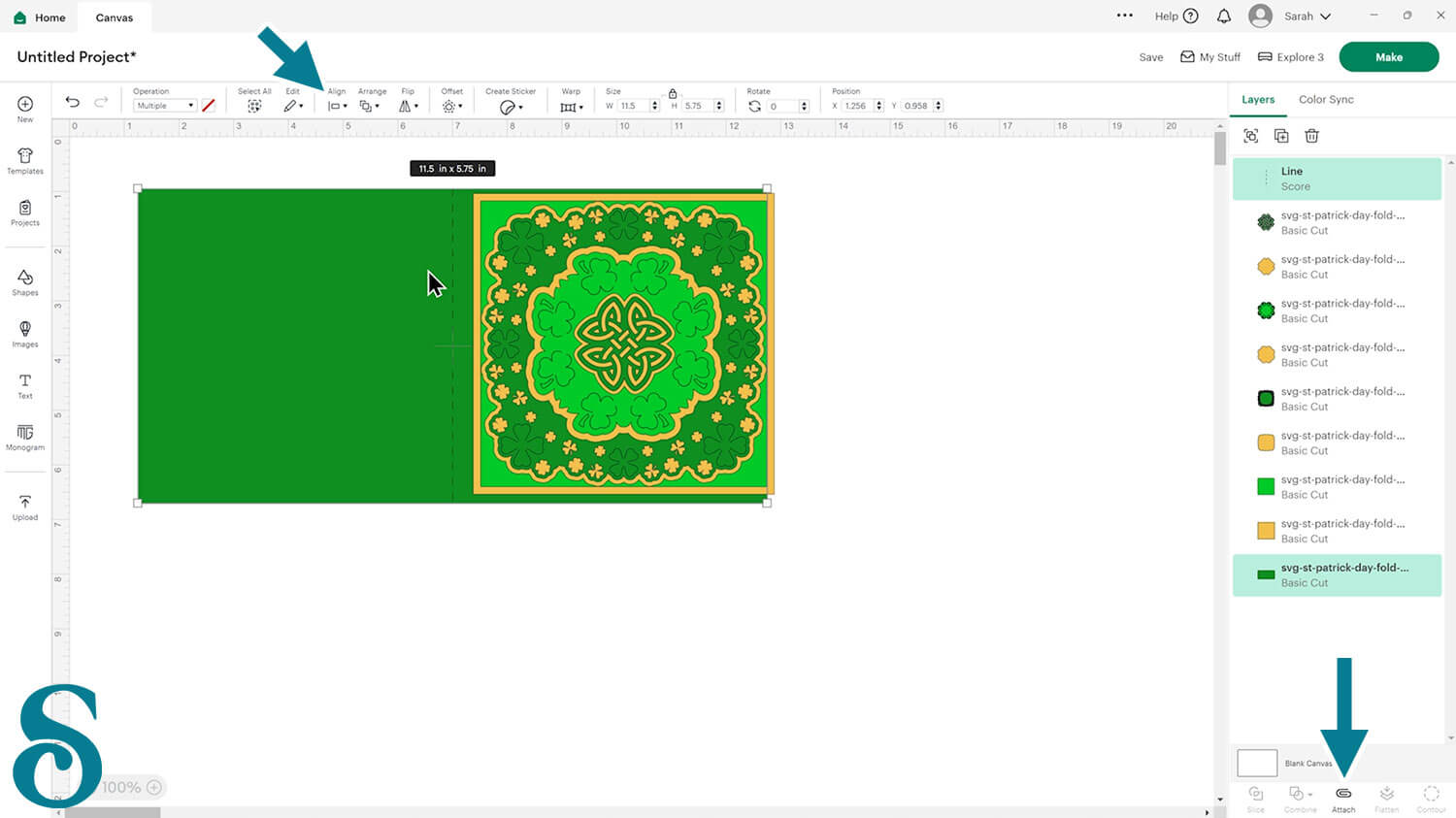Open the Home tab
Viewport: 1456px width, 818px height.
pos(40,17)
